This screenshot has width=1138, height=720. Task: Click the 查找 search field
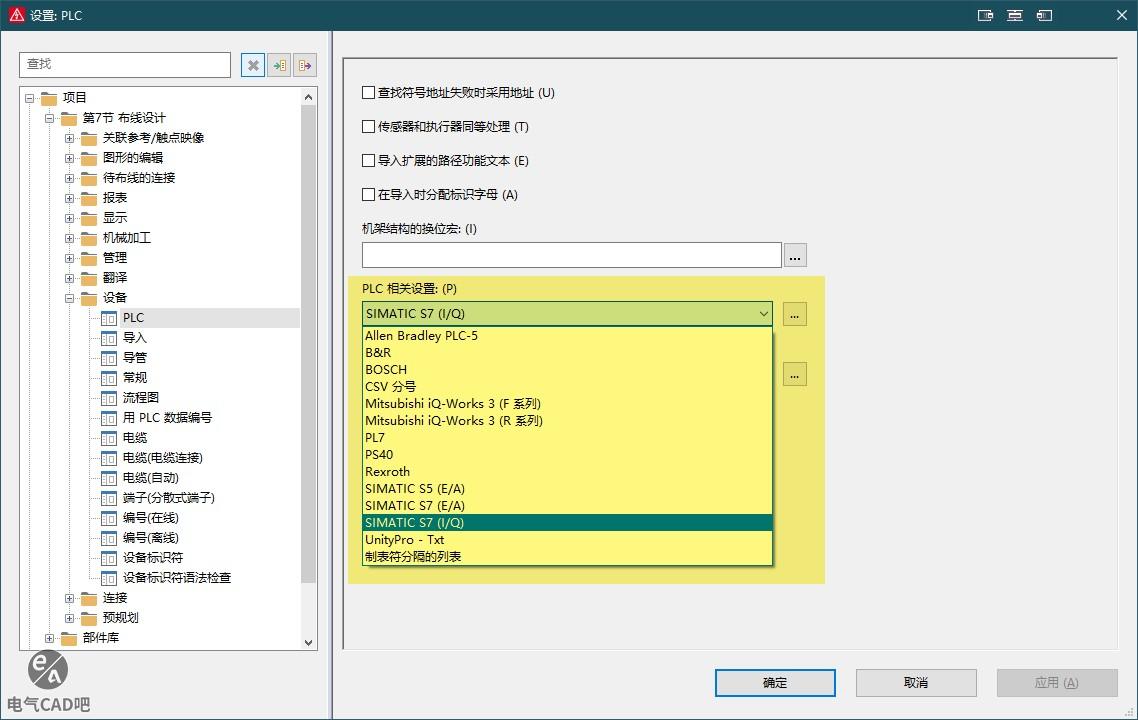(x=125, y=65)
